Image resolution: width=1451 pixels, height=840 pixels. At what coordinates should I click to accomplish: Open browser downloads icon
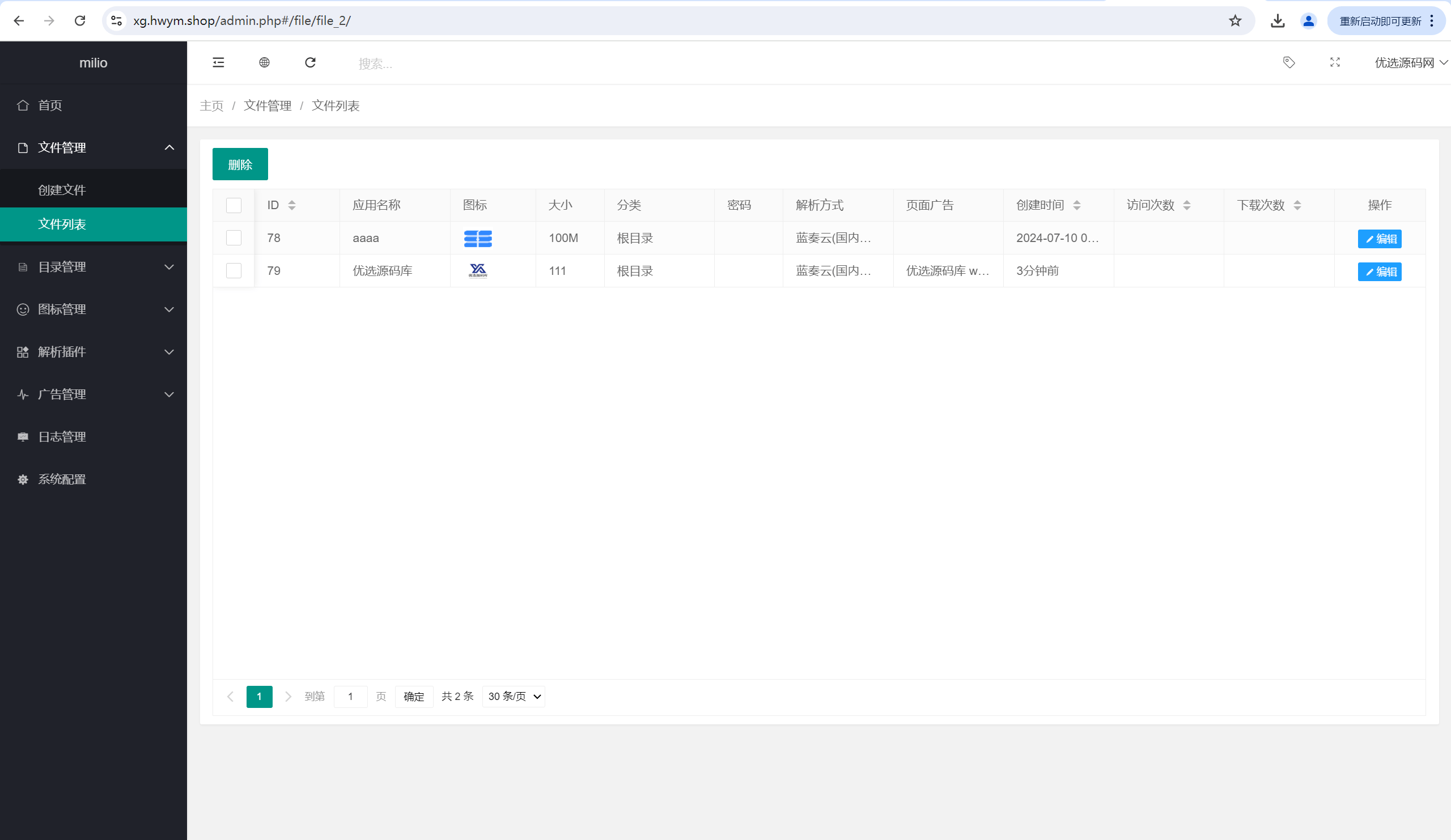(1278, 21)
